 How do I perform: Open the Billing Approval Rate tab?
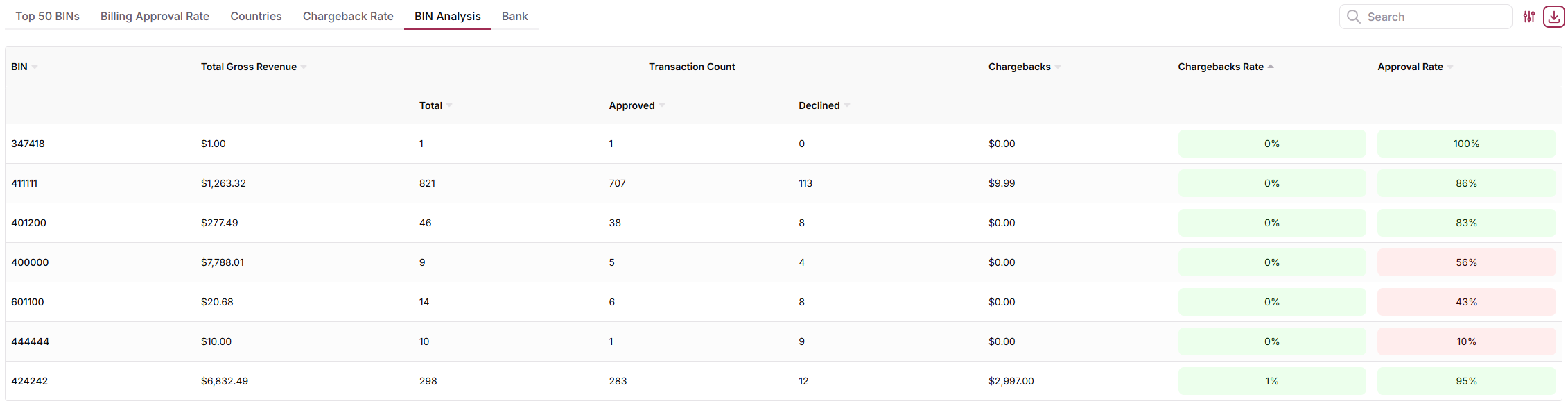tap(155, 16)
